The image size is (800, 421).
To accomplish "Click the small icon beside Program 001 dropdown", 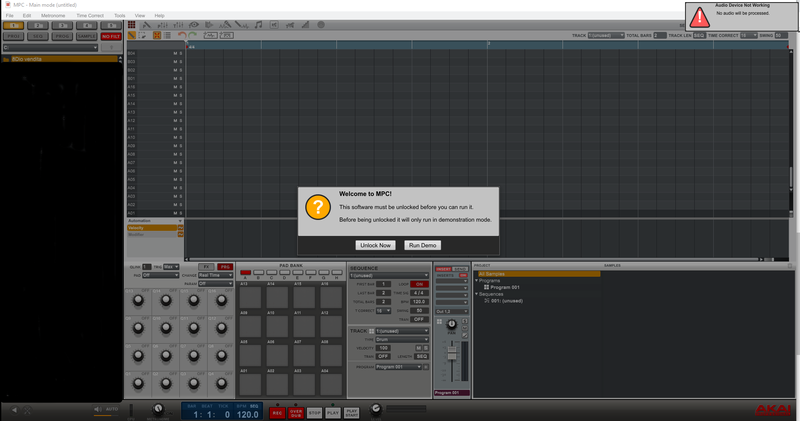I will click(x=426, y=367).
